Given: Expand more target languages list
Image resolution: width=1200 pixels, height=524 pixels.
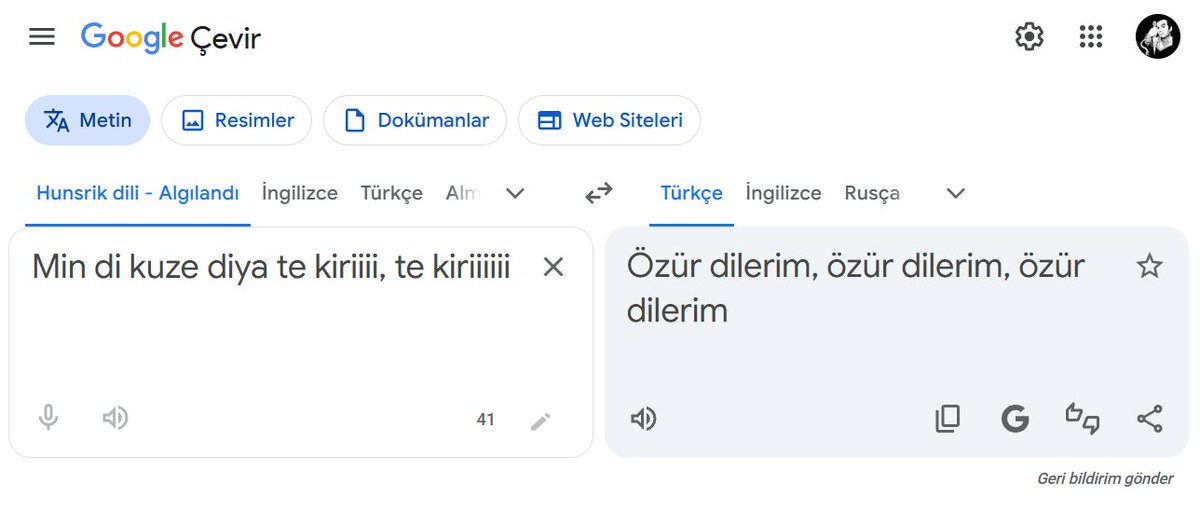Looking at the screenshot, I should 956,194.
